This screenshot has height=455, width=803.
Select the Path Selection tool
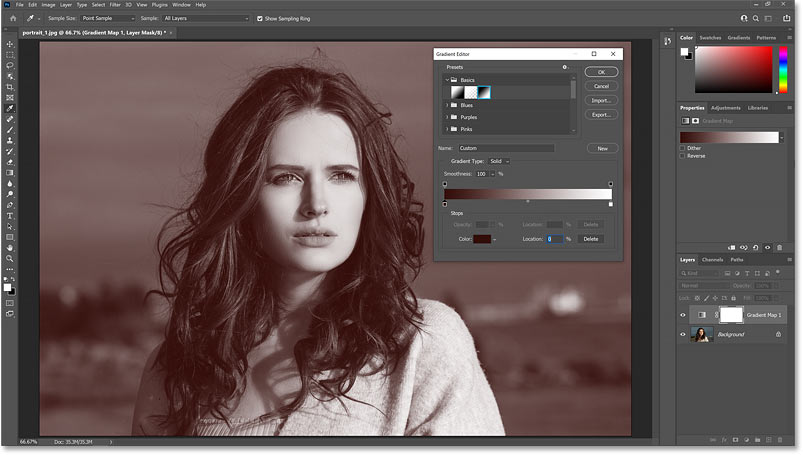10,226
